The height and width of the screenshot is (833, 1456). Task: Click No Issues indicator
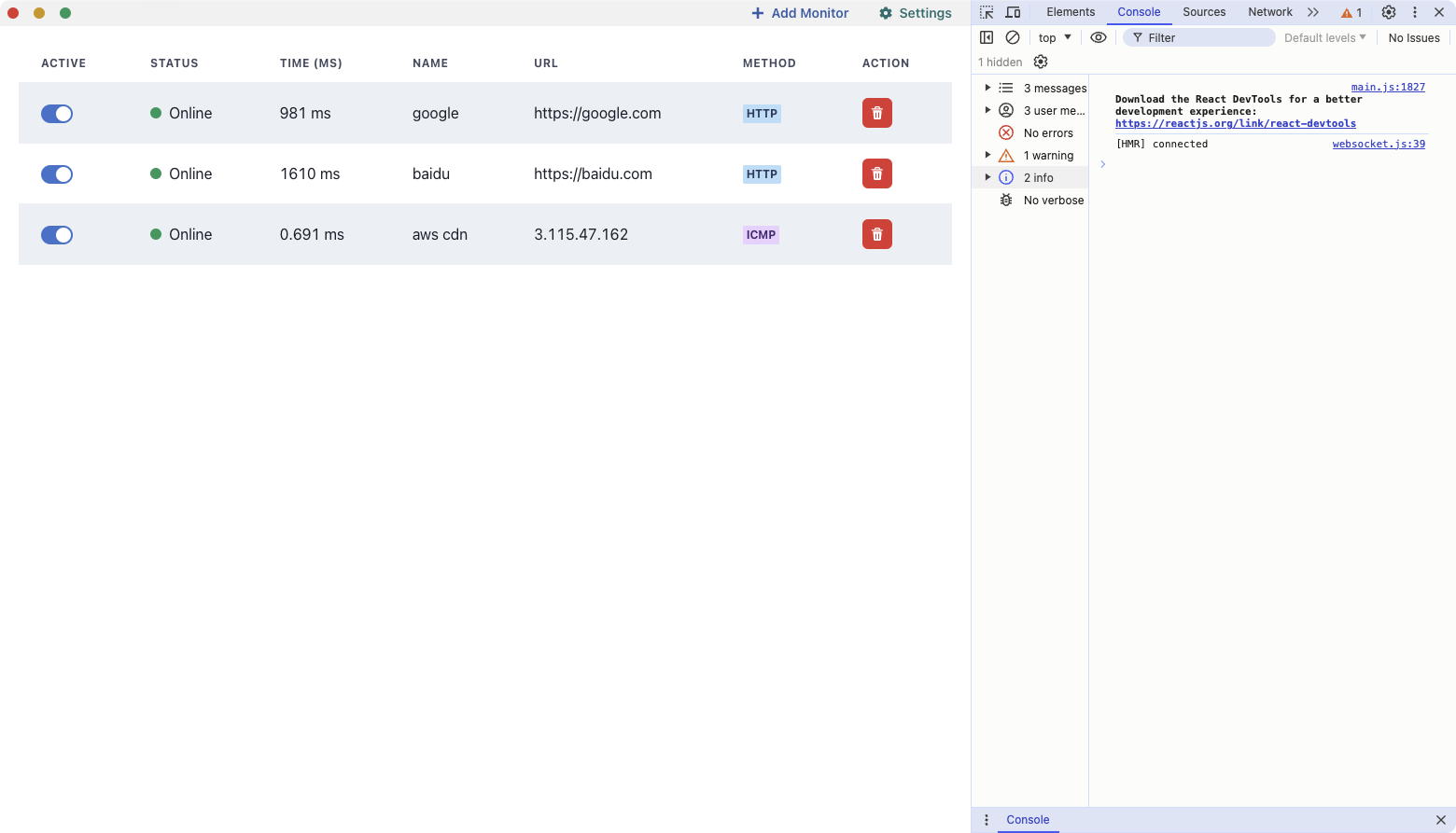point(1414,37)
